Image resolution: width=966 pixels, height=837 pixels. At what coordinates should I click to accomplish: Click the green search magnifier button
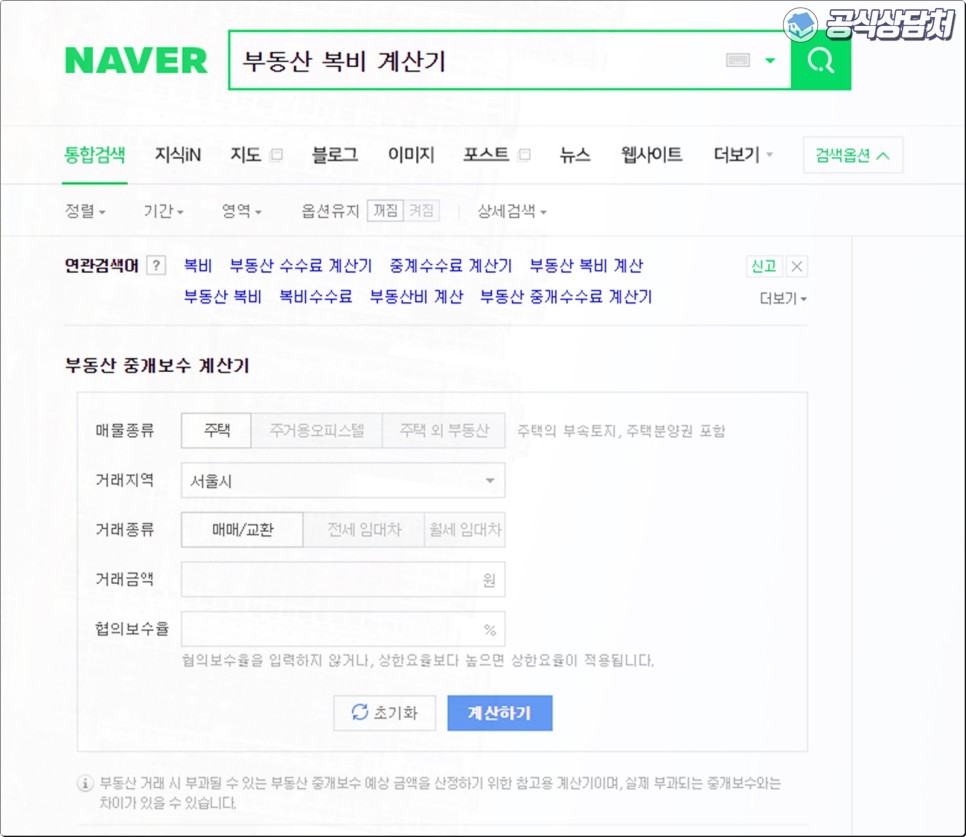tap(821, 60)
